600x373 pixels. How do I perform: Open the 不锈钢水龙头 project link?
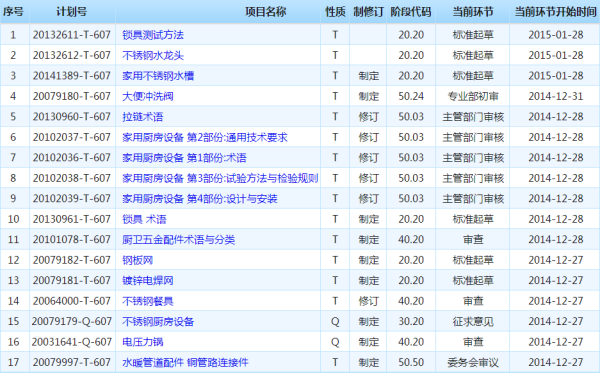pyautogui.click(x=153, y=55)
